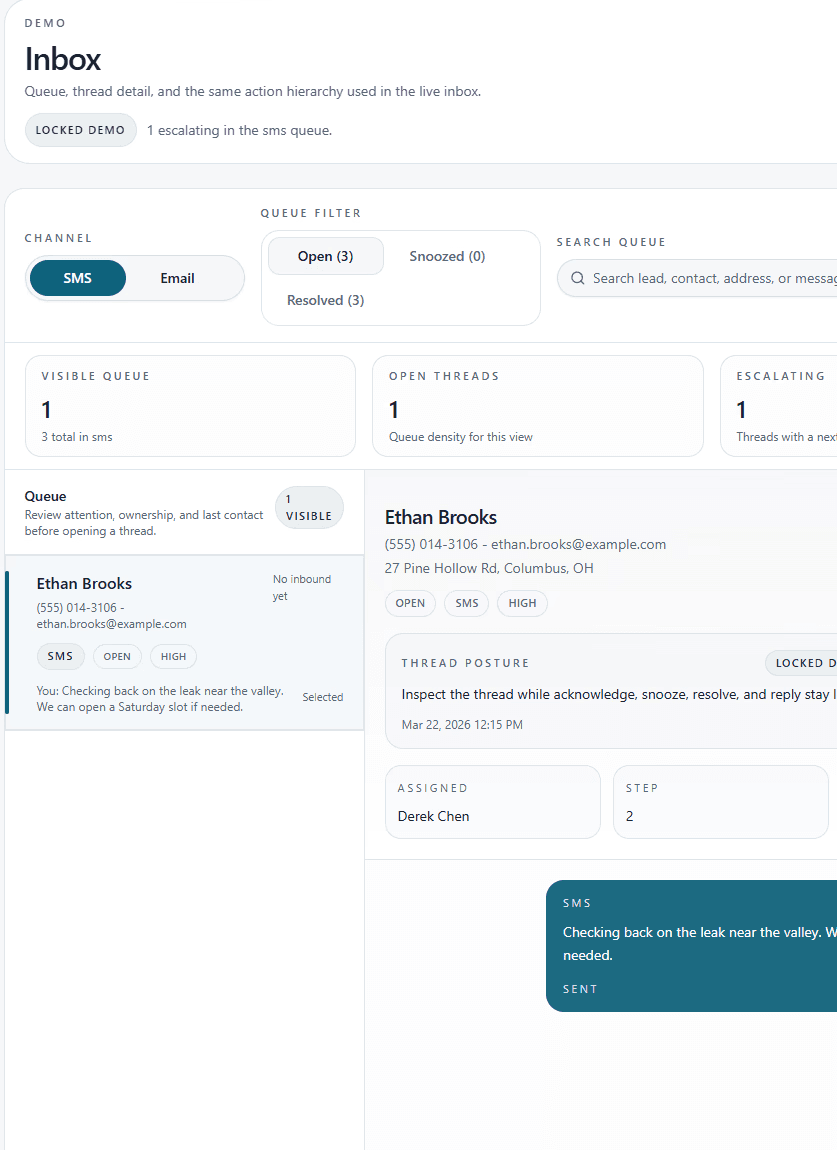Click the Visible Queue stat card
Viewport: 837px width, 1150px height.
click(191, 406)
